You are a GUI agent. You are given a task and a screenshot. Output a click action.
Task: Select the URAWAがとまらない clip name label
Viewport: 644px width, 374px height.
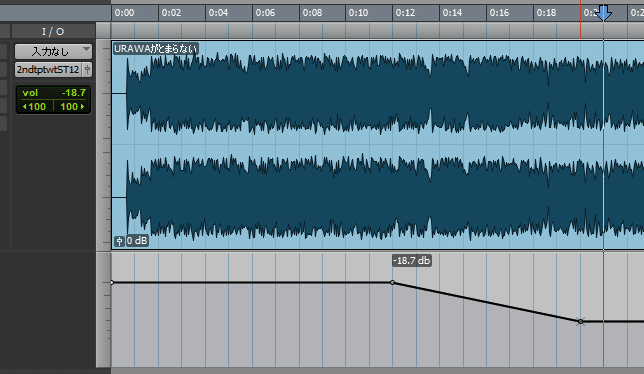click(156, 48)
